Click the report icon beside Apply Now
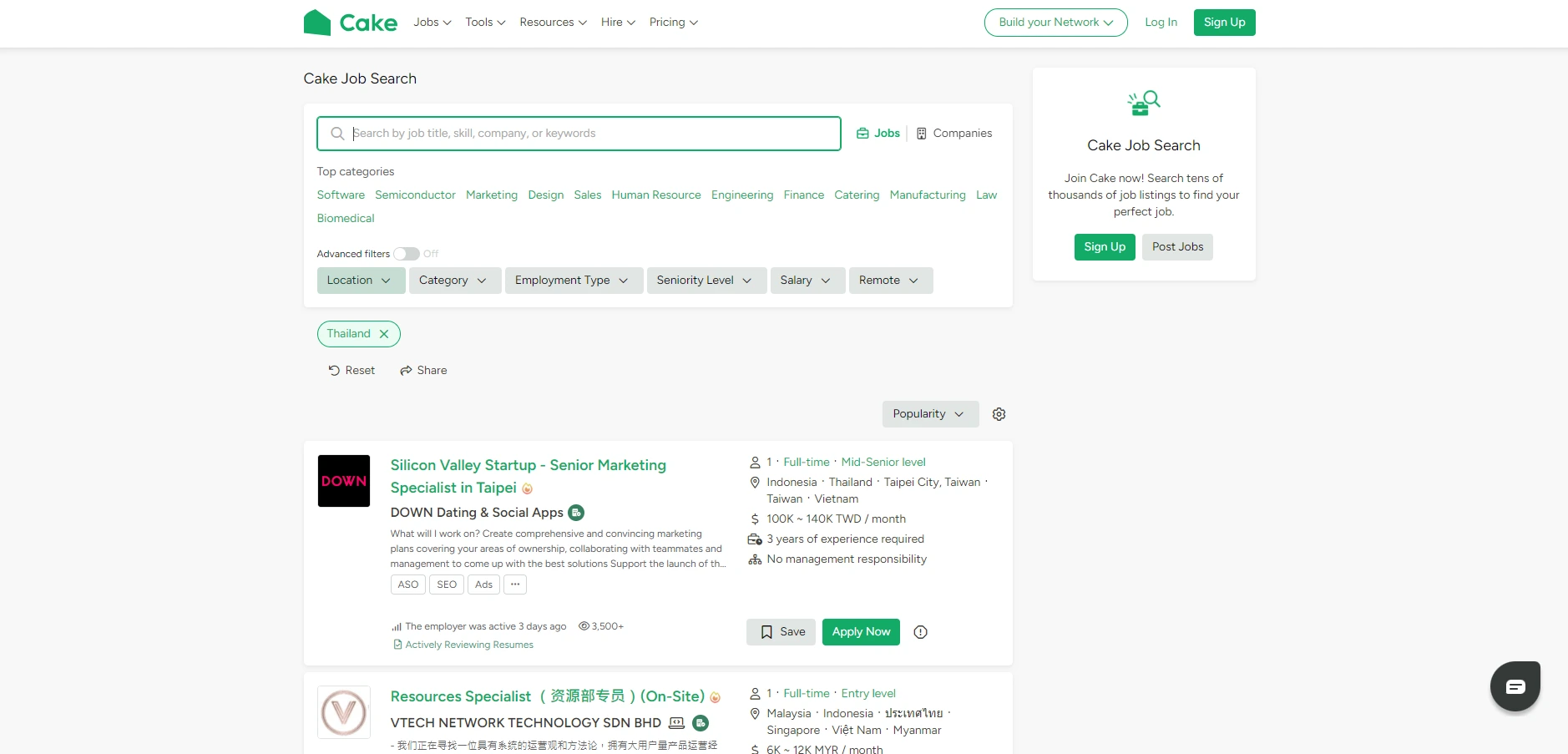Image resolution: width=1568 pixels, height=754 pixels. tap(920, 632)
